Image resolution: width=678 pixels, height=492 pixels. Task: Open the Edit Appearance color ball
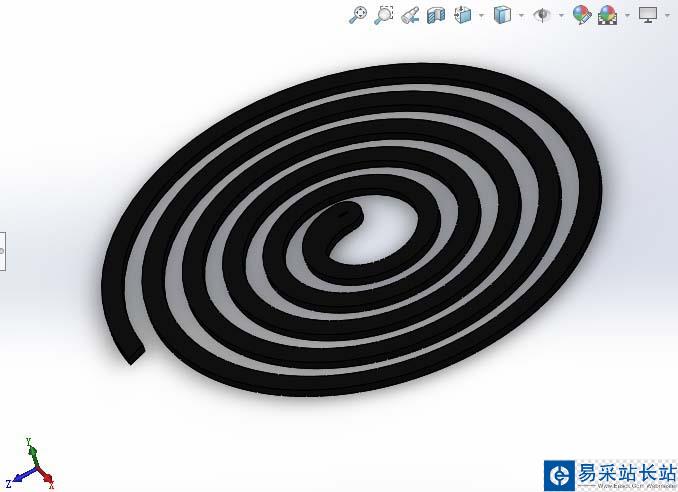(x=582, y=15)
